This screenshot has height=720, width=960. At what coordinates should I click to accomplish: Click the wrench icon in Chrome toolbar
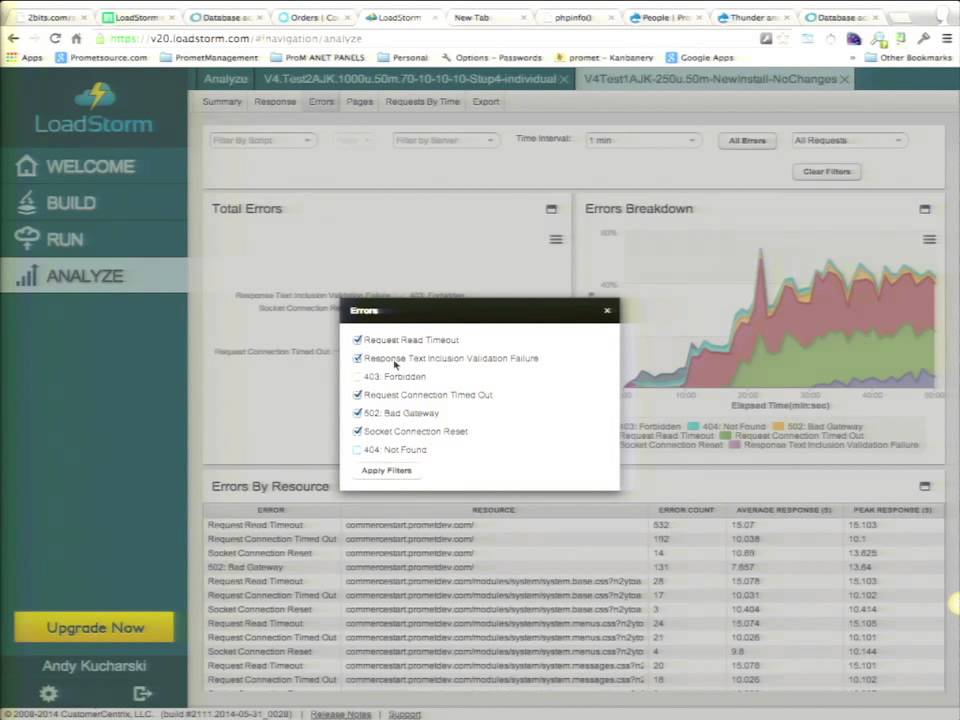[923, 39]
